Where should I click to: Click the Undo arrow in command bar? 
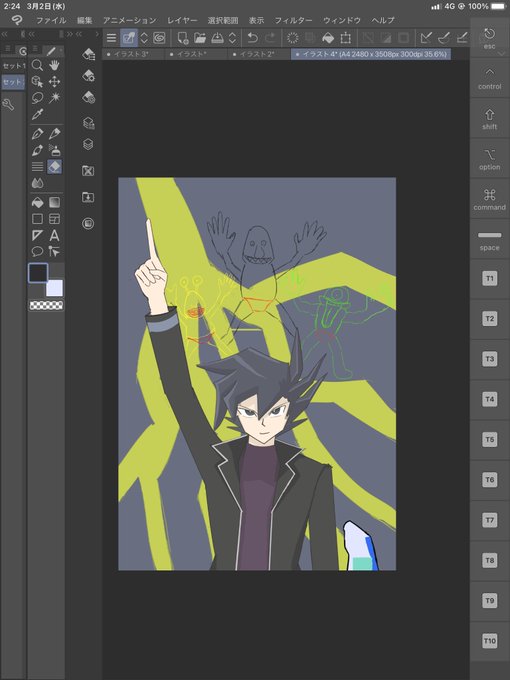click(x=252, y=38)
